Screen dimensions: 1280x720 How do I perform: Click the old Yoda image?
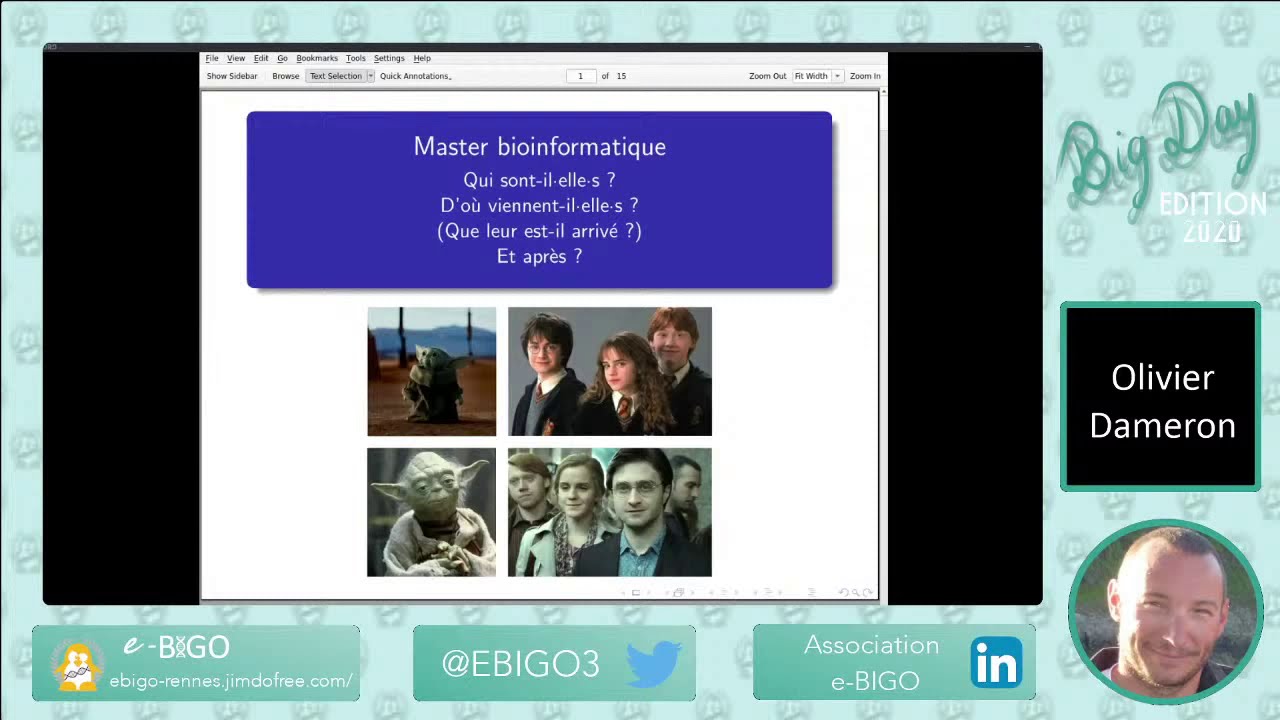pyautogui.click(x=431, y=512)
